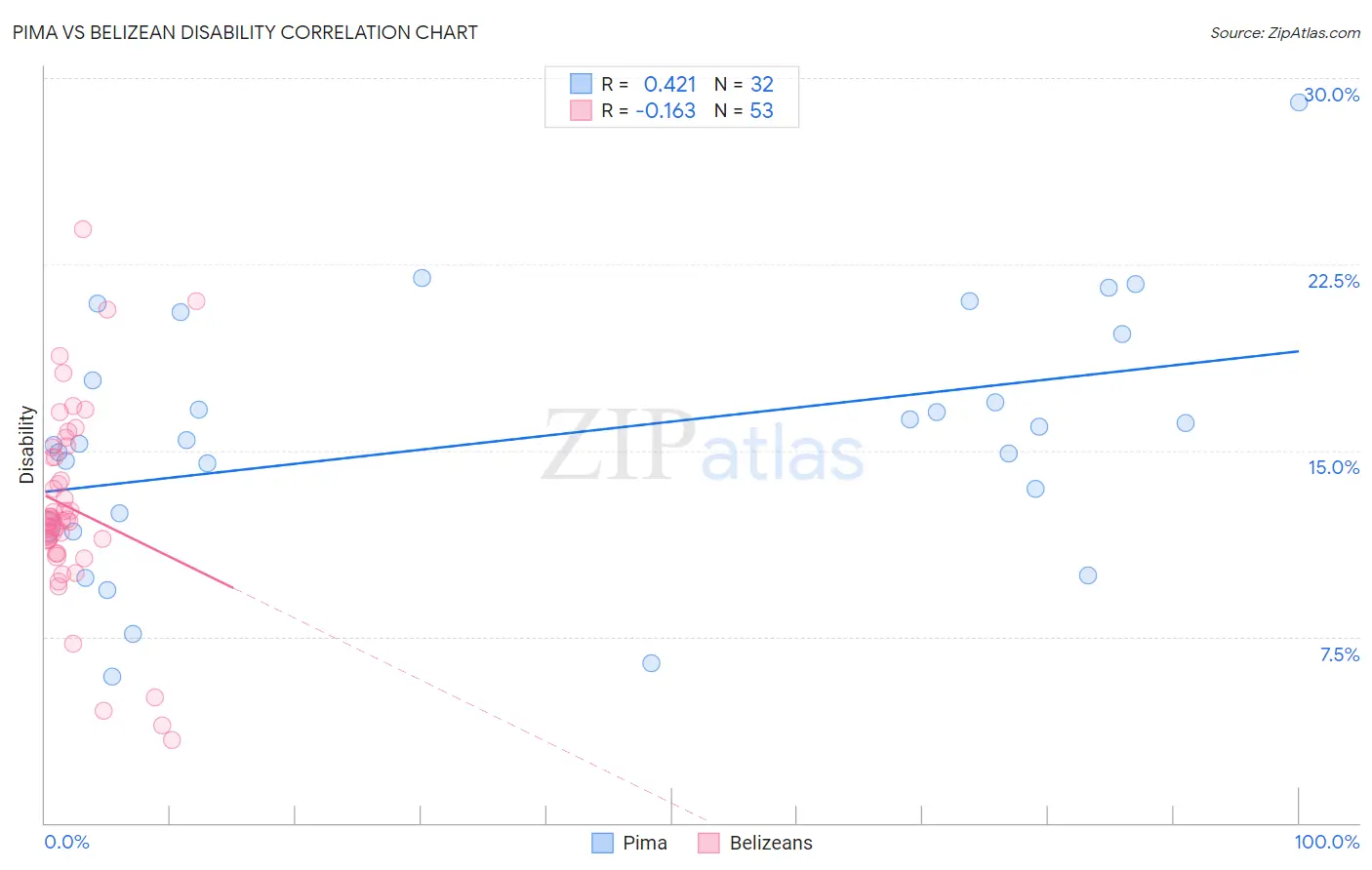This screenshot has height=870, width=1372.
Task: Click the Belizeans label in bottom legend
Action: coord(771,843)
